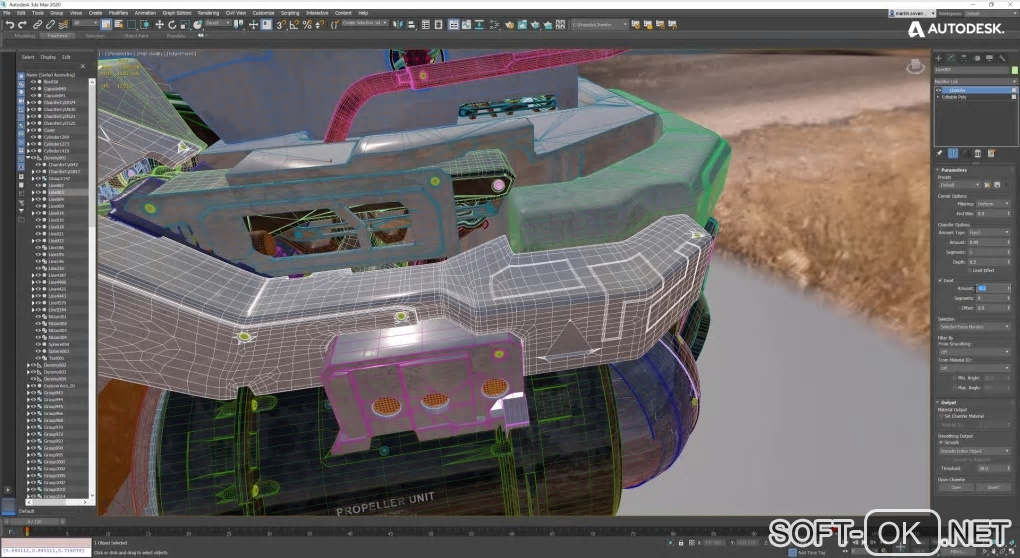Activate the Select and Rotate tool
This screenshot has height=558, width=1020.
click(x=172, y=25)
